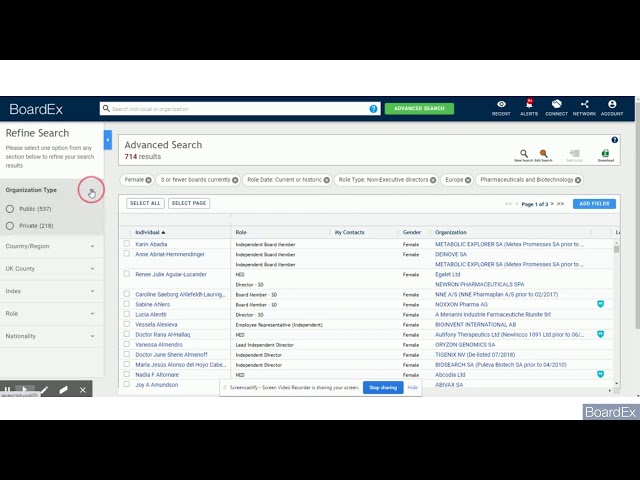Expand the Nationality filter
Image resolution: width=640 pixels, height=480 pixels.
[92, 336]
